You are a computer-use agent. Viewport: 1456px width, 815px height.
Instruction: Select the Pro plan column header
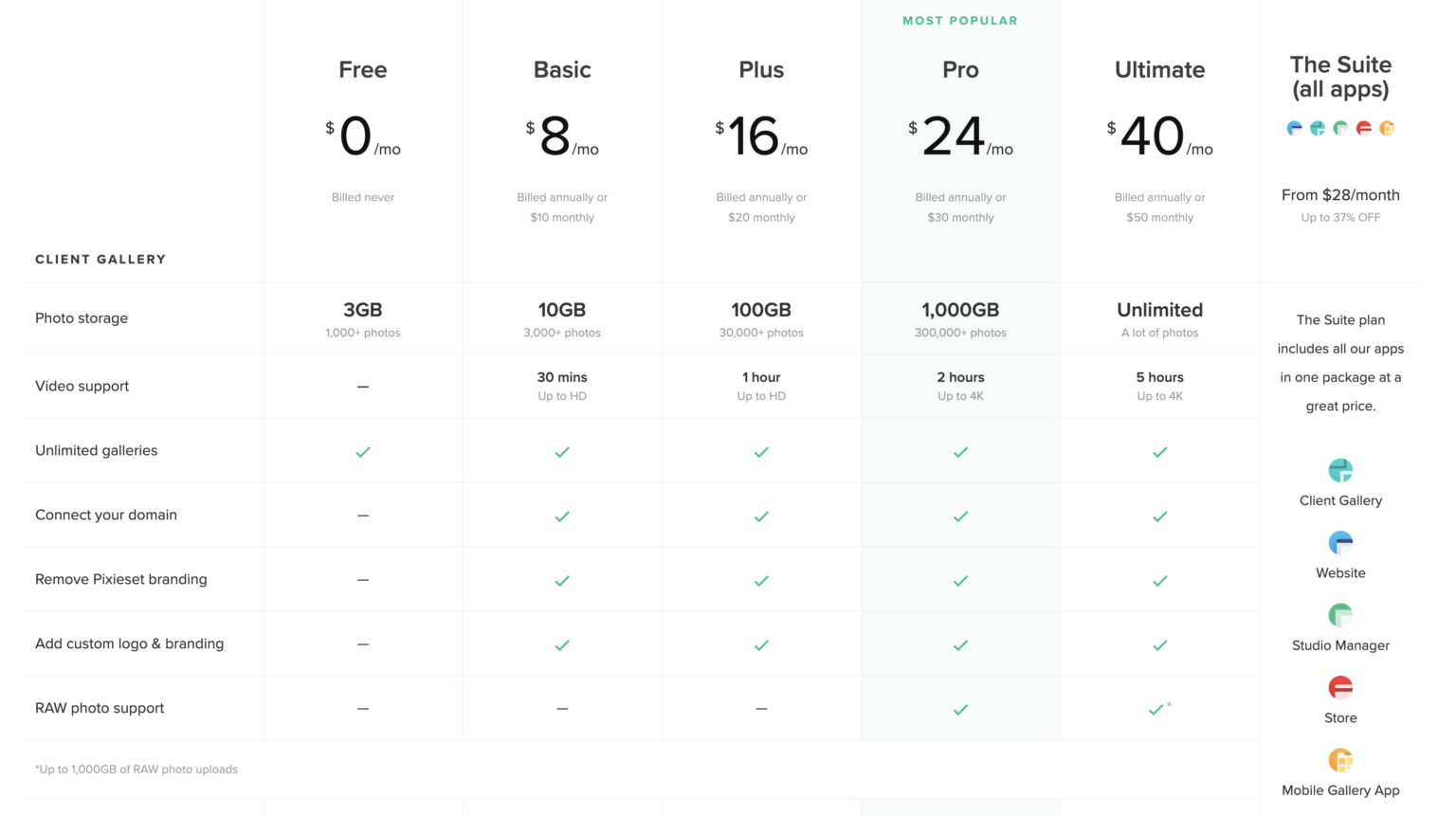[960, 69]
